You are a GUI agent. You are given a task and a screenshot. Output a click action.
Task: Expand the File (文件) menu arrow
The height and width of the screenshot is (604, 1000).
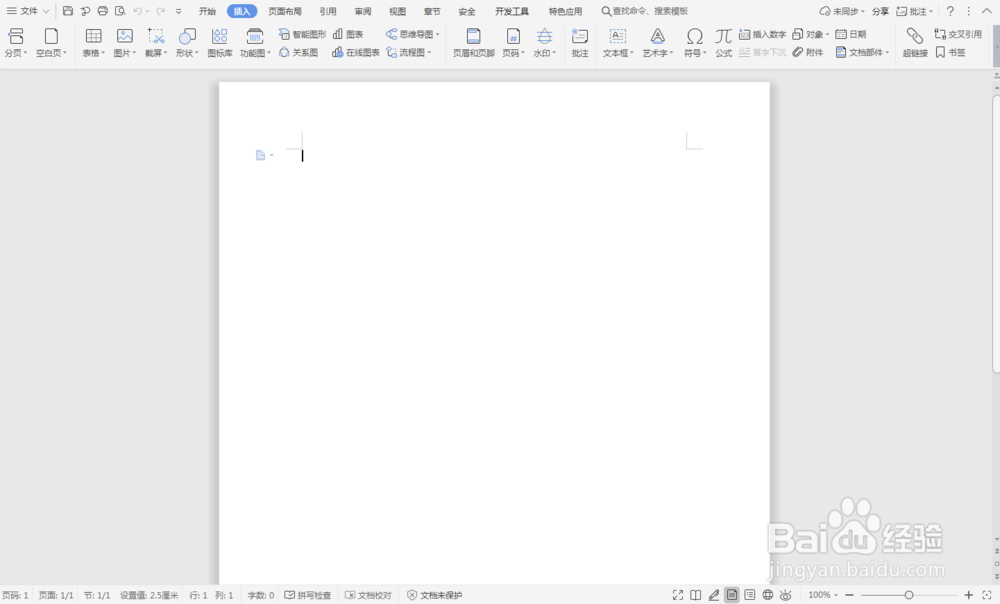[x=46, y=11]
